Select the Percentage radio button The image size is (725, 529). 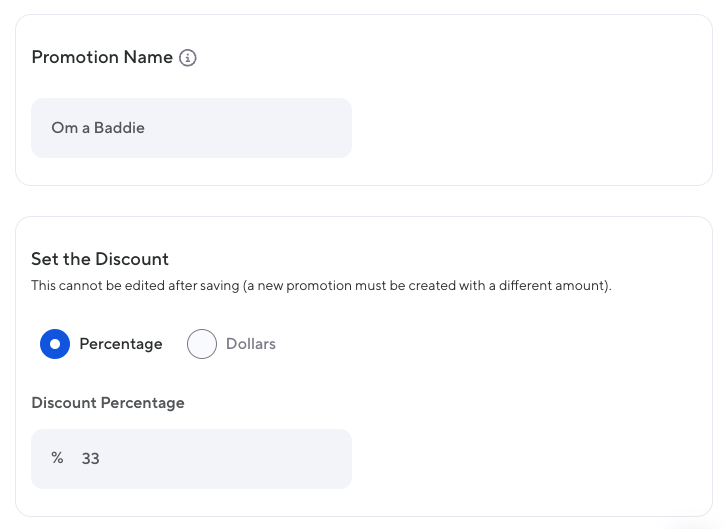click(x=55, y=344)
